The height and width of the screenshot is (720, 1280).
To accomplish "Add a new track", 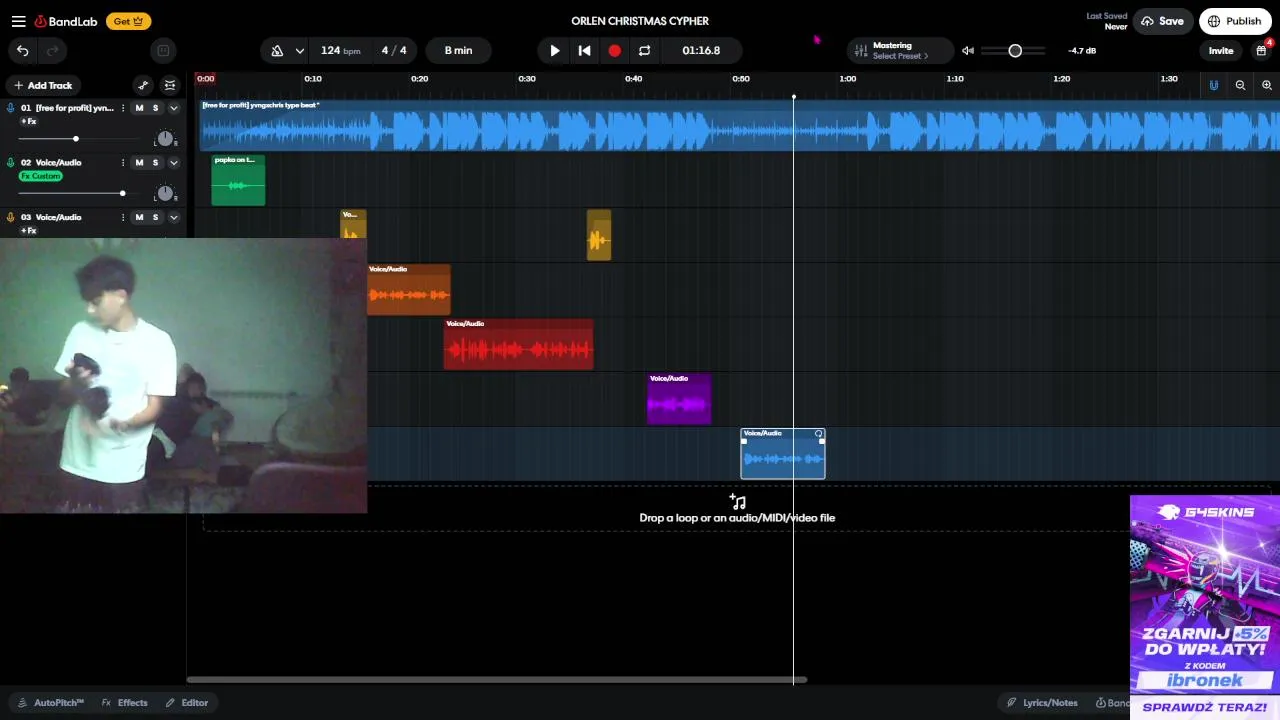I will pyautogui.click(x=42, y=85).
